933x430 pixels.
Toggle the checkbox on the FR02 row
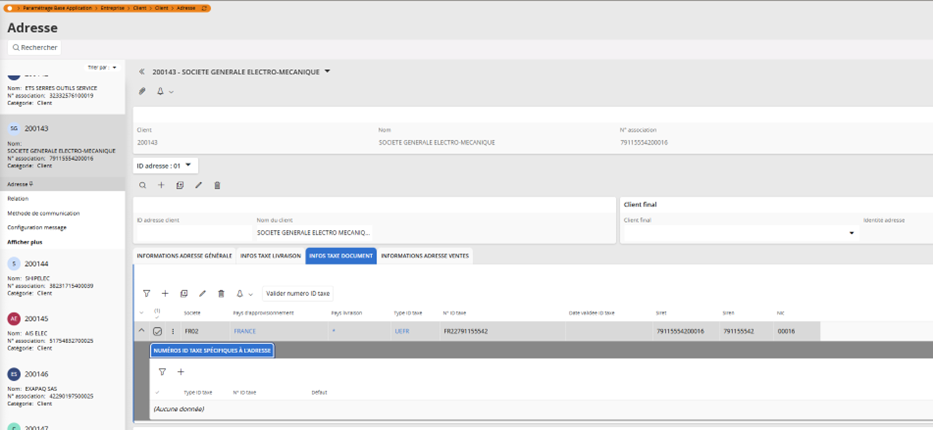[158, 331]
